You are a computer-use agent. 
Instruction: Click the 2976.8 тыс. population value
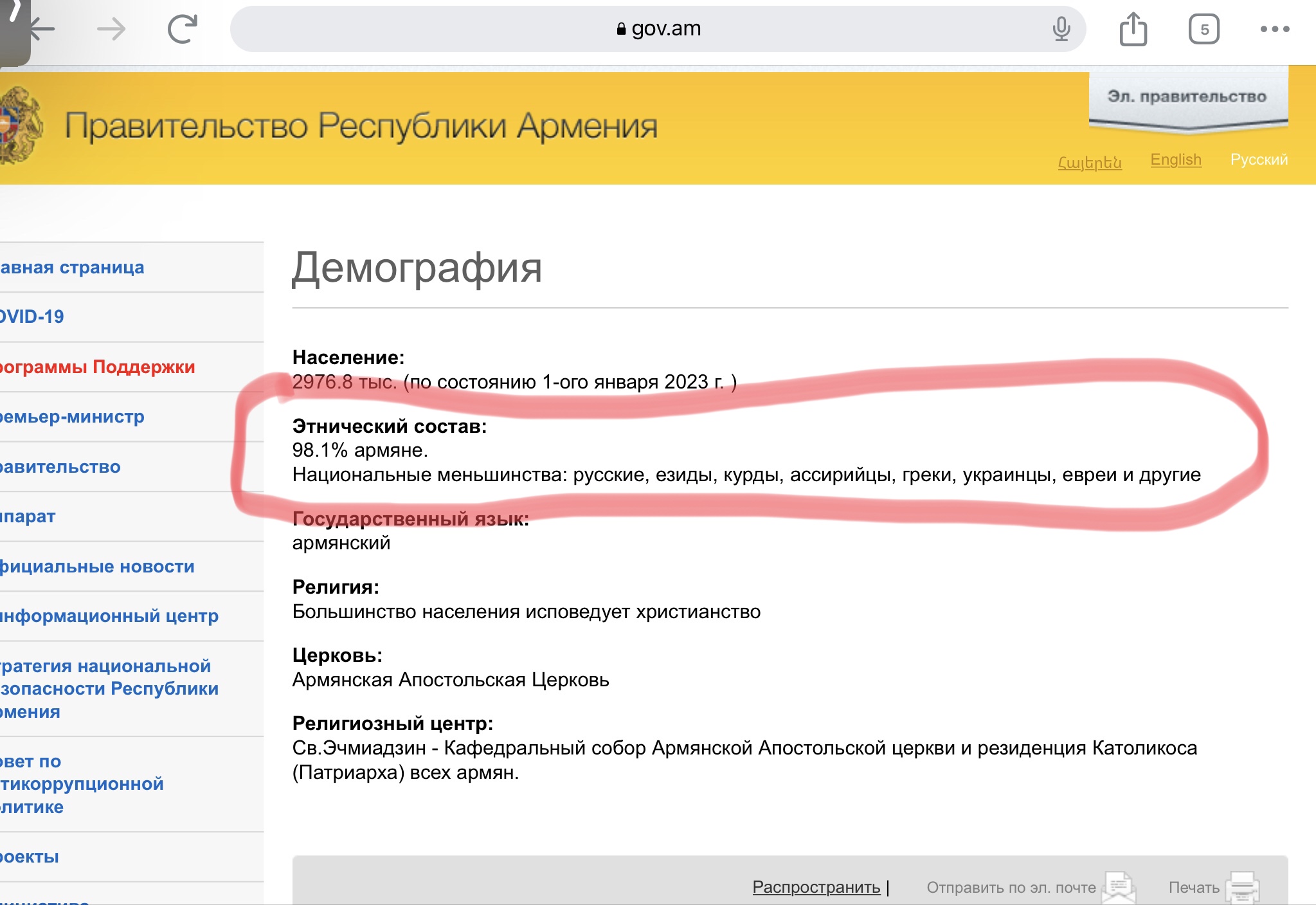tap(345, 382)
